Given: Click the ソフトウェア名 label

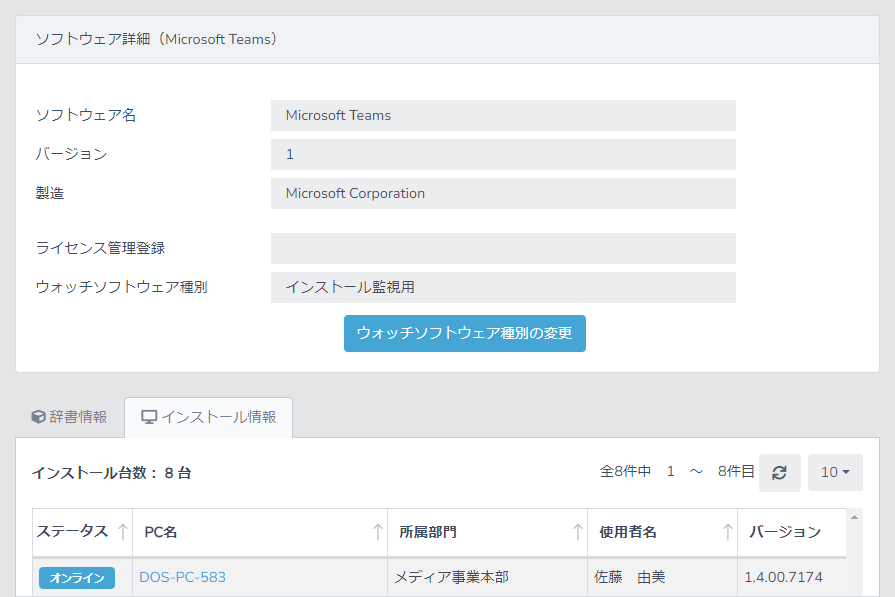Looking at the screenshot, I should click(x=86, y=115).
